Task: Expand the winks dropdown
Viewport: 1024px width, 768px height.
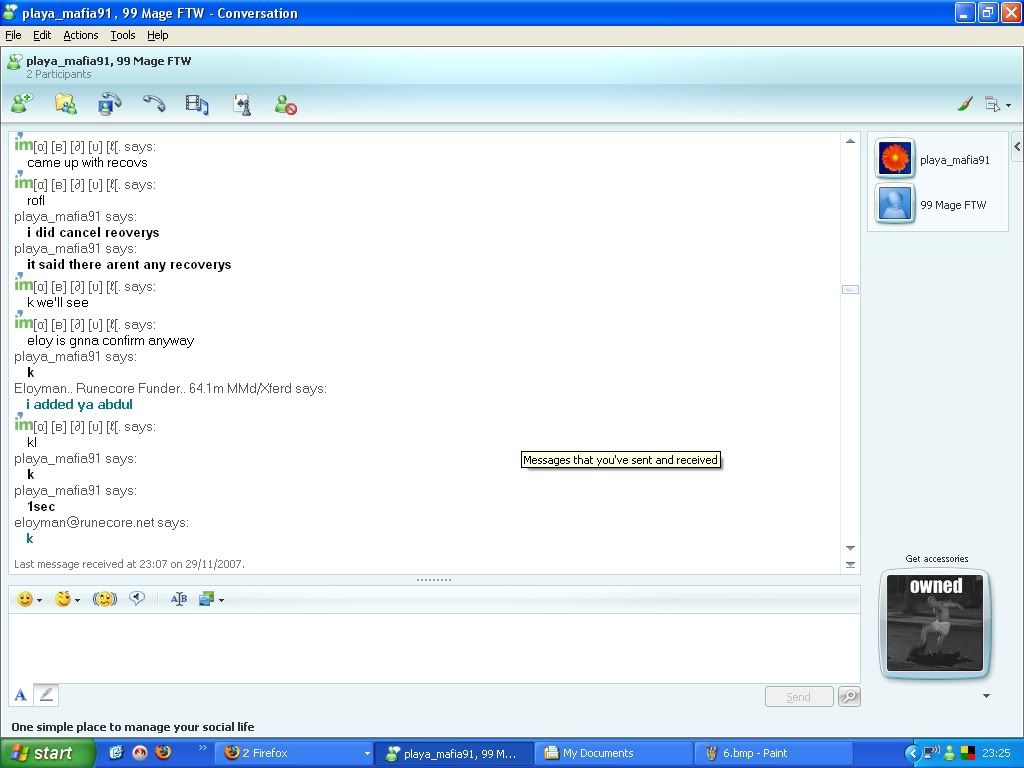Action: [77, 600]
